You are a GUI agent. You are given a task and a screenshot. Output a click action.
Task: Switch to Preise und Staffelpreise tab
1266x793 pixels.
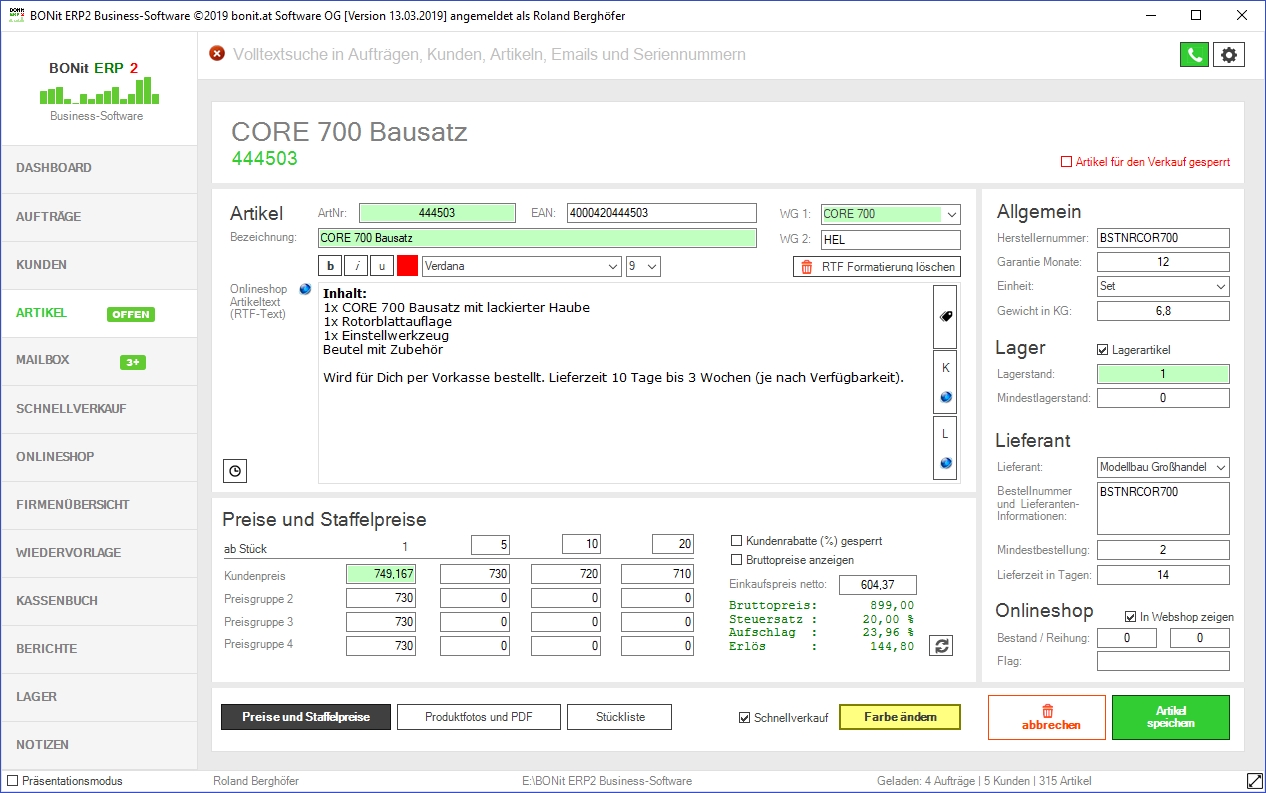[x=306, y=717]
